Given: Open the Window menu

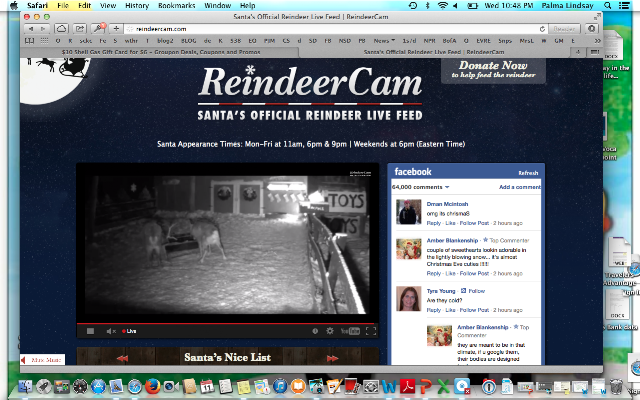Looking at the screenshot, I should click(218, 6).
